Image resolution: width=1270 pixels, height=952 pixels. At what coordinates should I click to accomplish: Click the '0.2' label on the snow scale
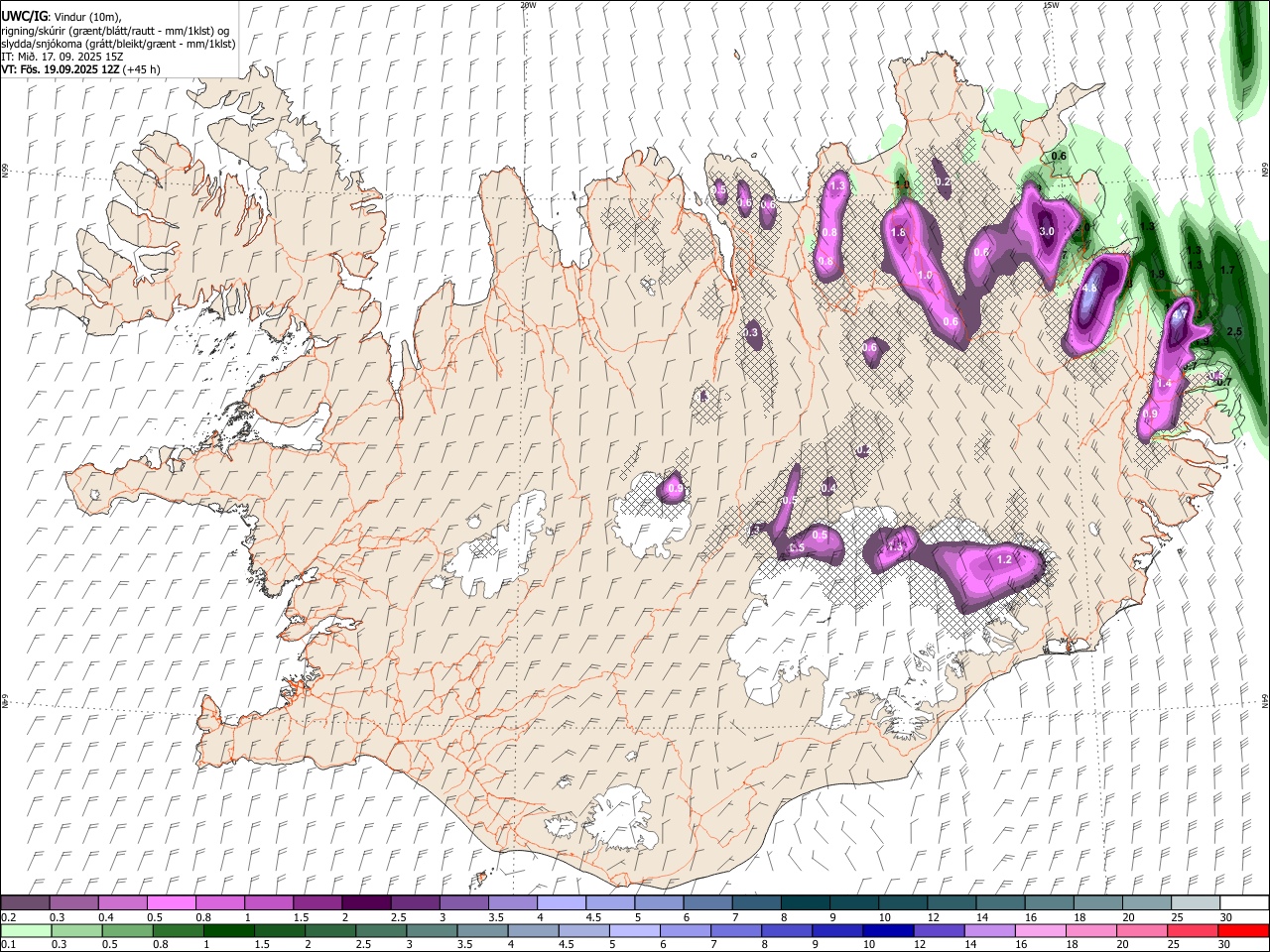[x=8, y=917]
